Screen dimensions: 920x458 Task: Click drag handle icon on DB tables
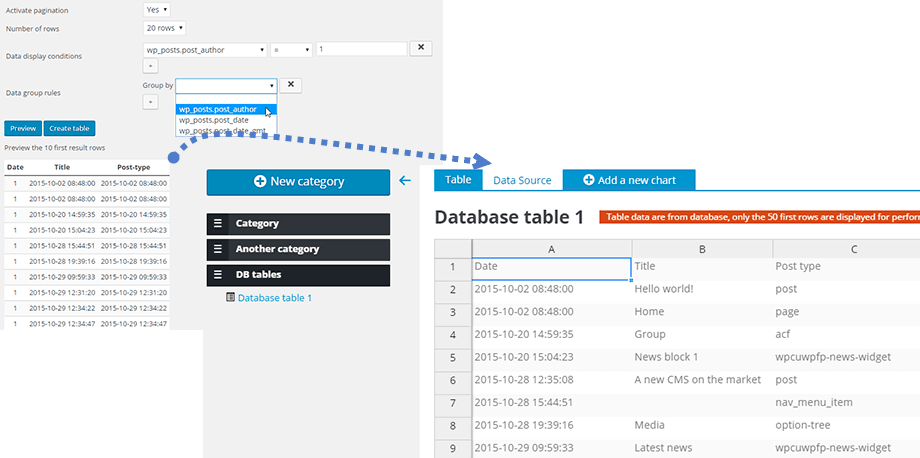(x=218, y=275)
